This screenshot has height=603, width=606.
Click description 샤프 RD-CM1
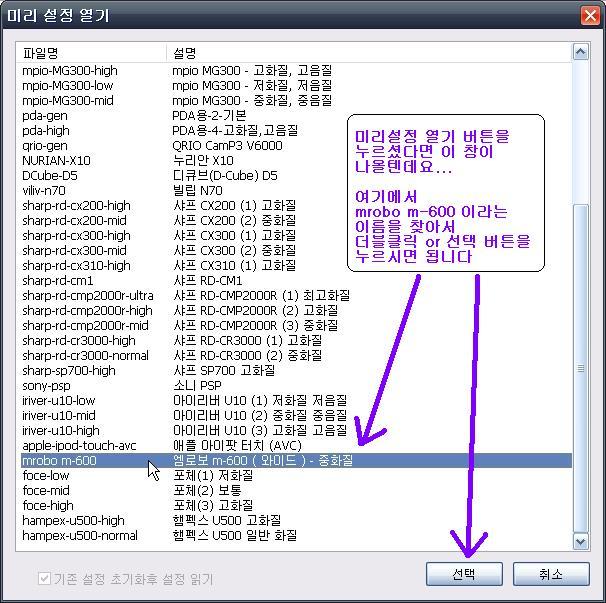click(208, 281)
